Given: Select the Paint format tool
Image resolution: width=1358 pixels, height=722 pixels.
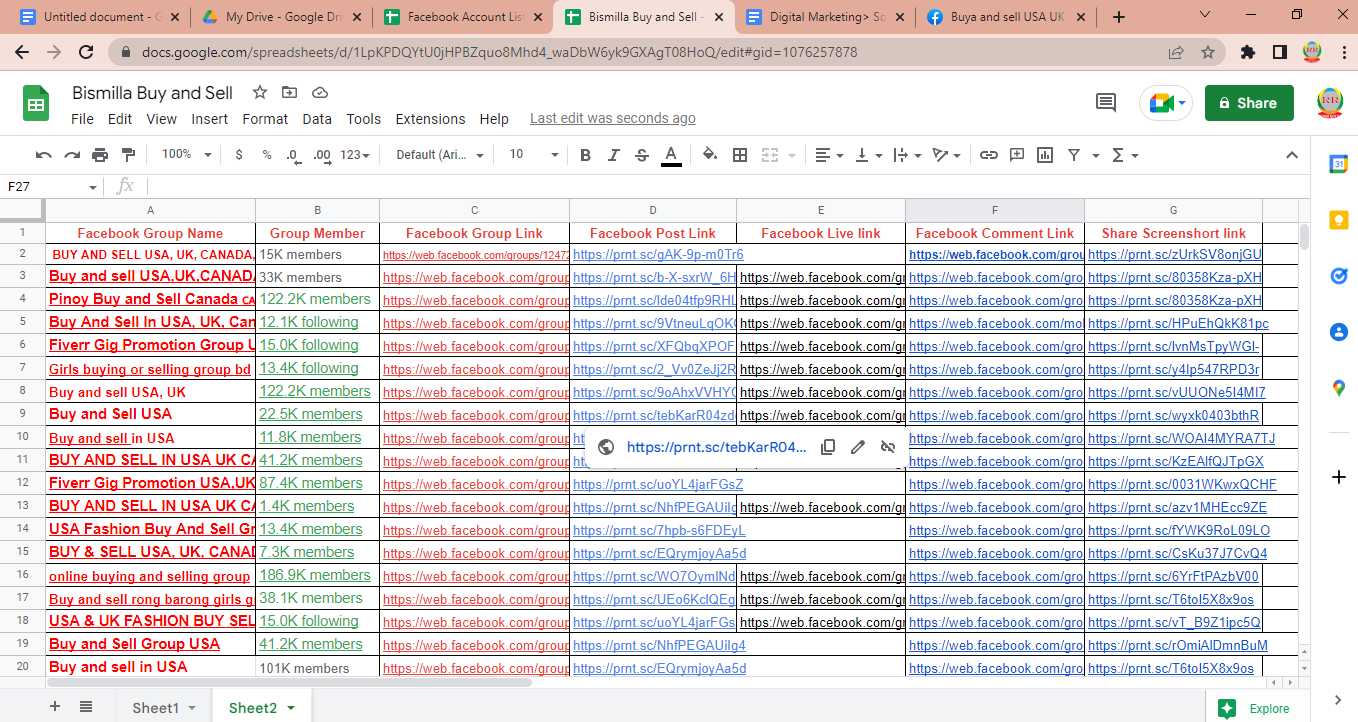Looking at the screenshot, I should [128, 155].
